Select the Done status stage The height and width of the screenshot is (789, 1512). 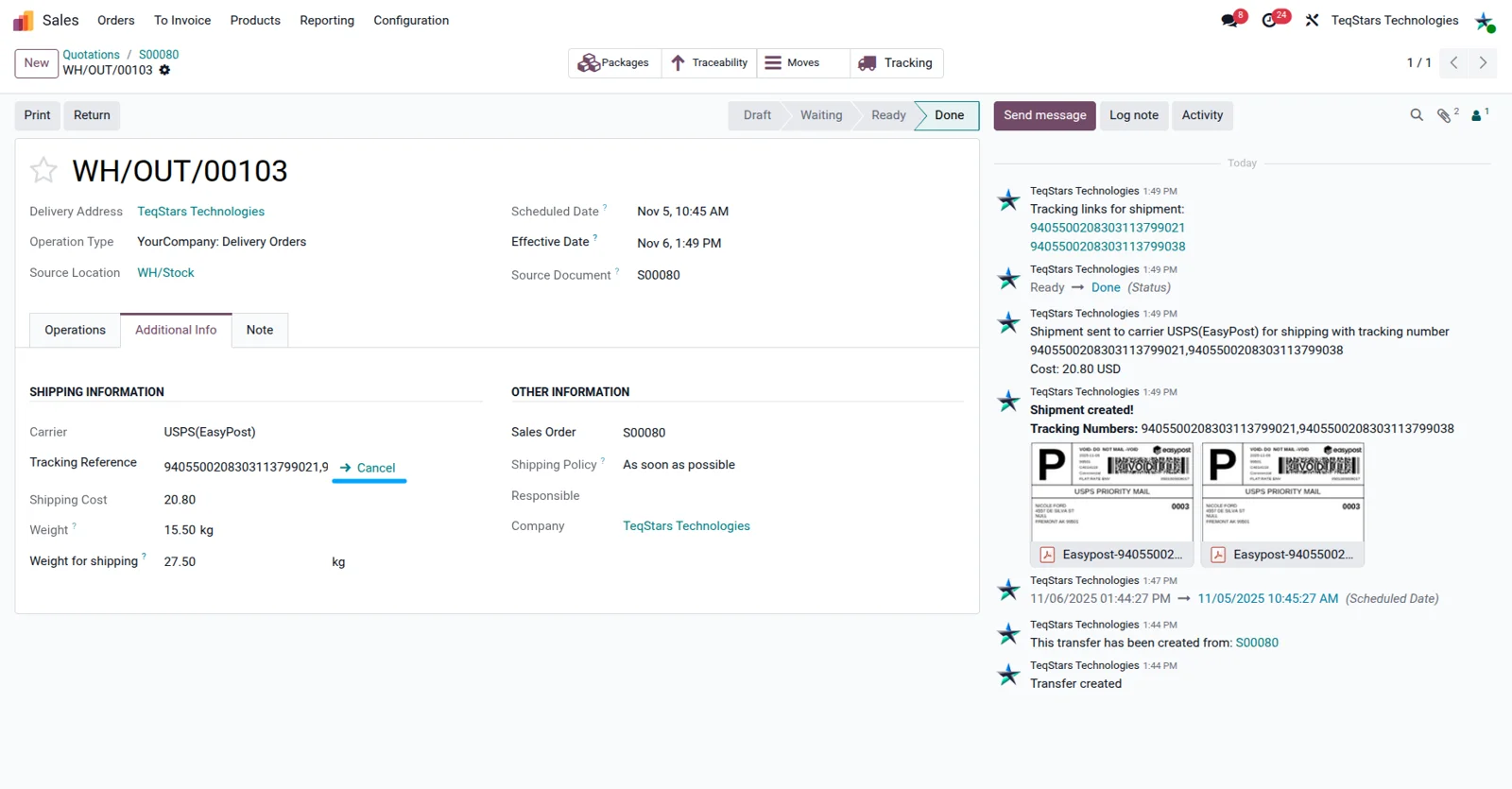949,115
